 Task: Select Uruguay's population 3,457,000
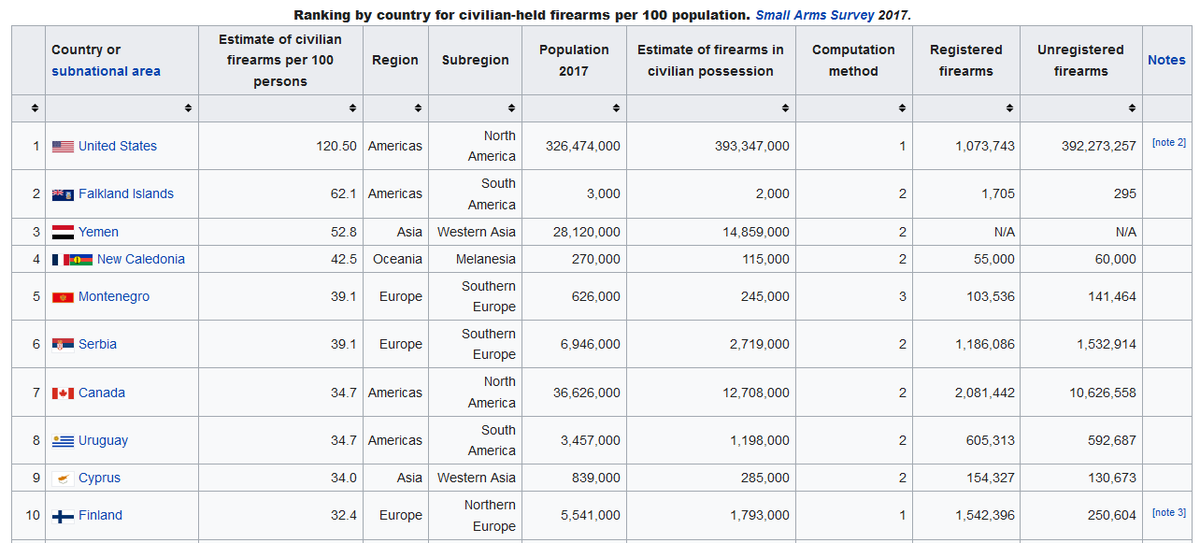tap(590, 441)
